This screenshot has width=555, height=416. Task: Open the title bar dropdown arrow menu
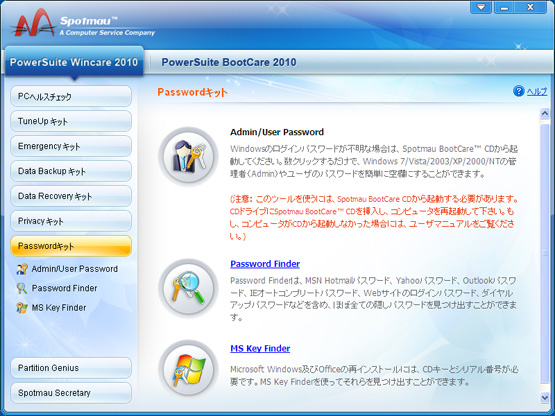tap(481, 7)
